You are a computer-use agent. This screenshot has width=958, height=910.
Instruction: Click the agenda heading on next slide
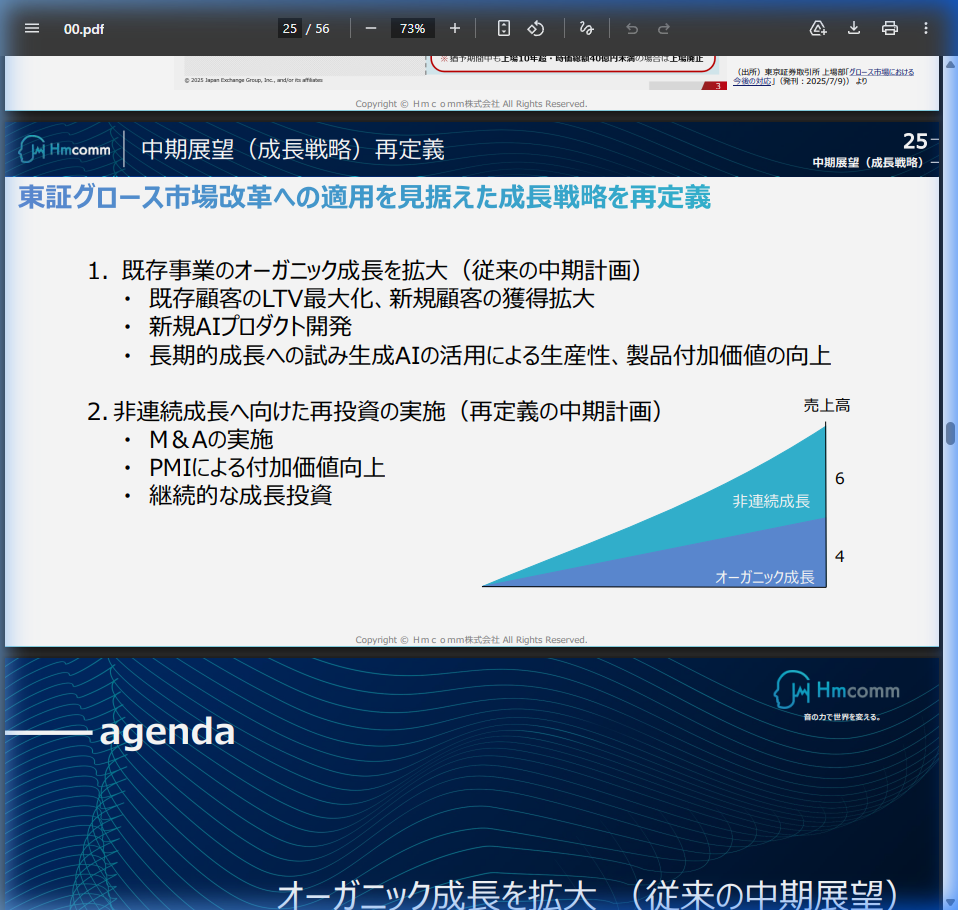coord(167,733)
